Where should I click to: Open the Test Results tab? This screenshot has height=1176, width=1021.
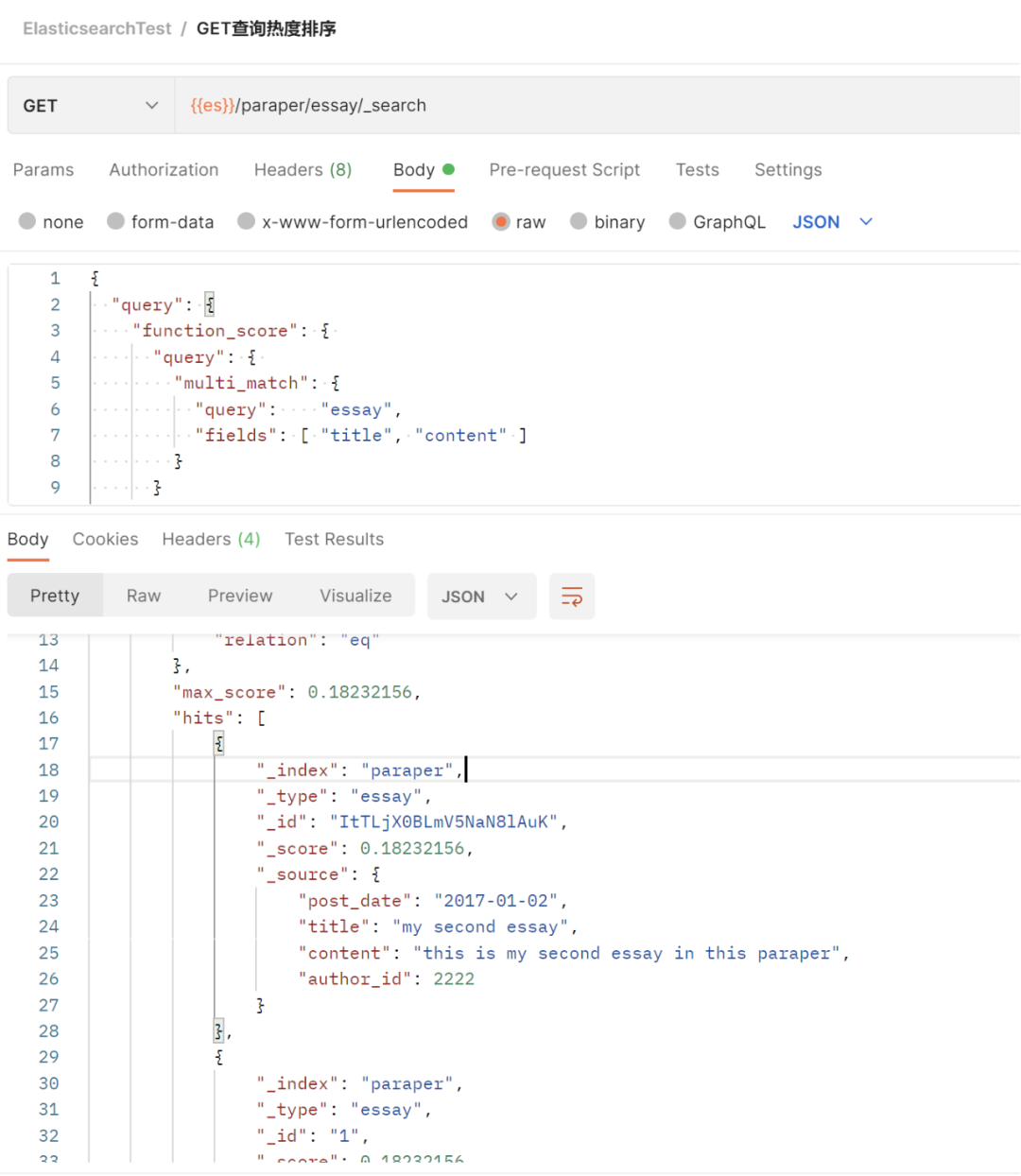335,539
